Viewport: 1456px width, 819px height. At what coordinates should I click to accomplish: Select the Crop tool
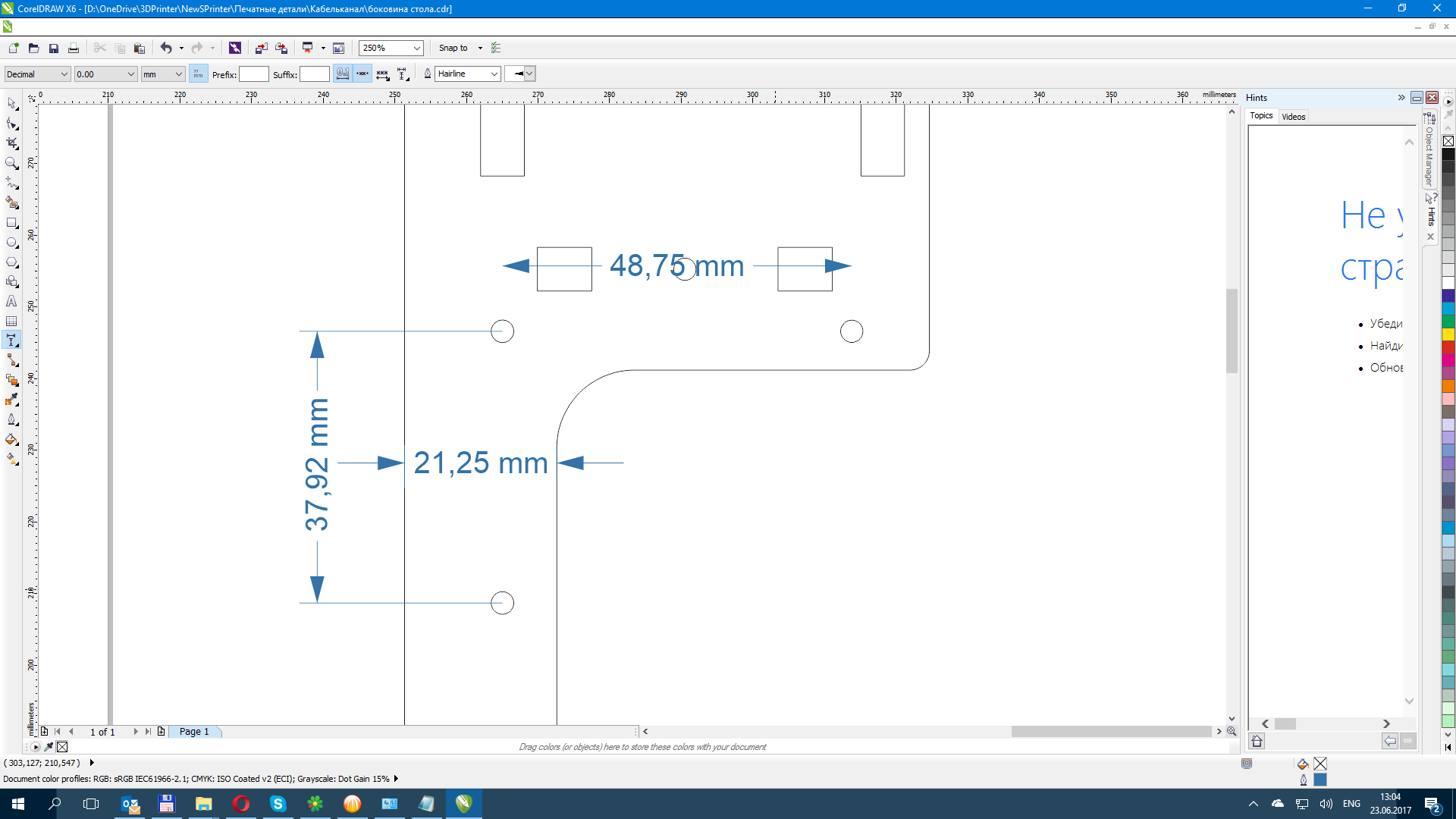tap(11, 143)
